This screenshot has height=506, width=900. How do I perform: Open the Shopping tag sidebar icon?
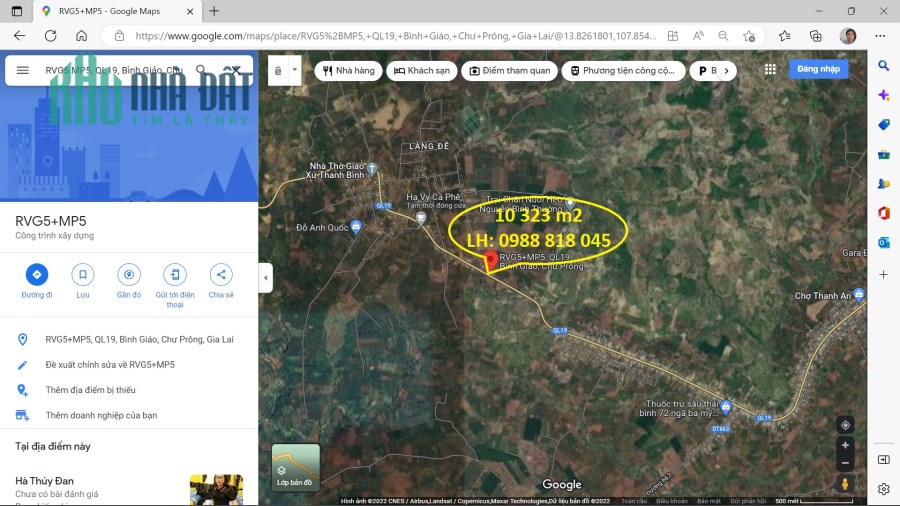click(884, 124)
